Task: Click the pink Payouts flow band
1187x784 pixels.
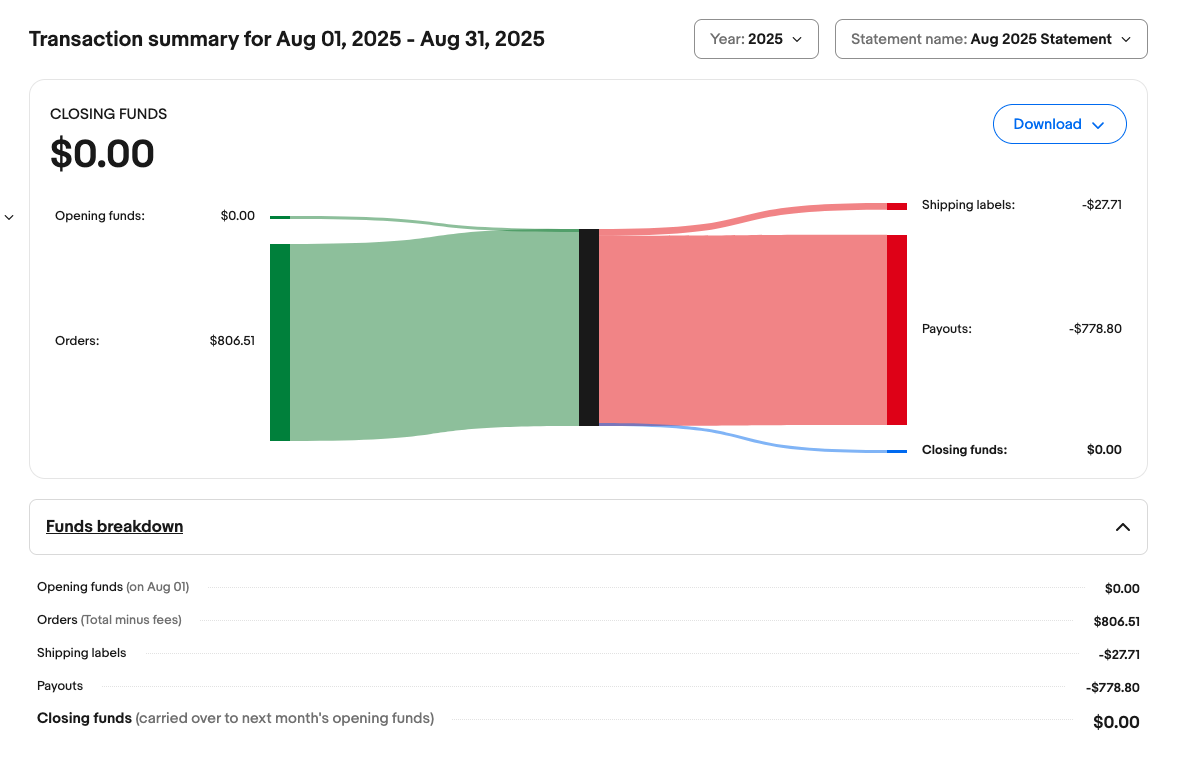Action: point(740,330)
